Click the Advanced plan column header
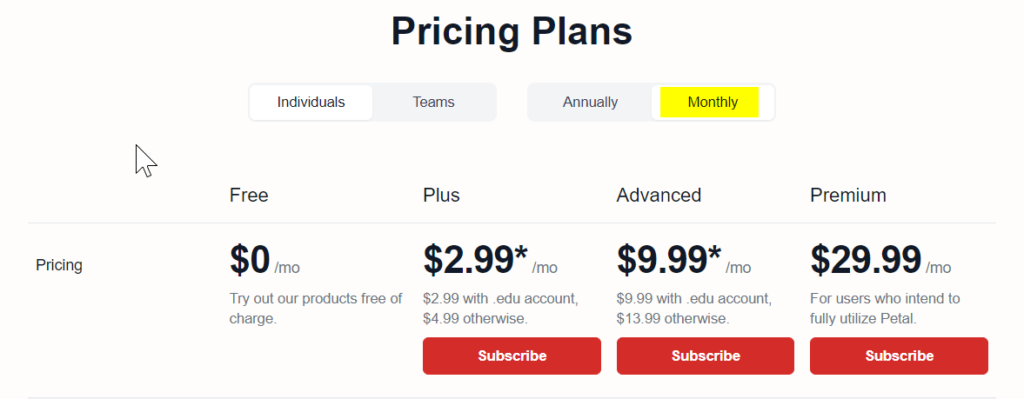 point(659,195)
